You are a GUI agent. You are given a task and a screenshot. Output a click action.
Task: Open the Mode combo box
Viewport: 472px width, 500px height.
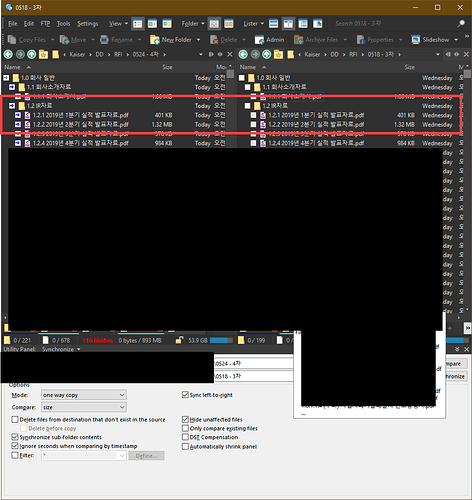pos(84,395)
